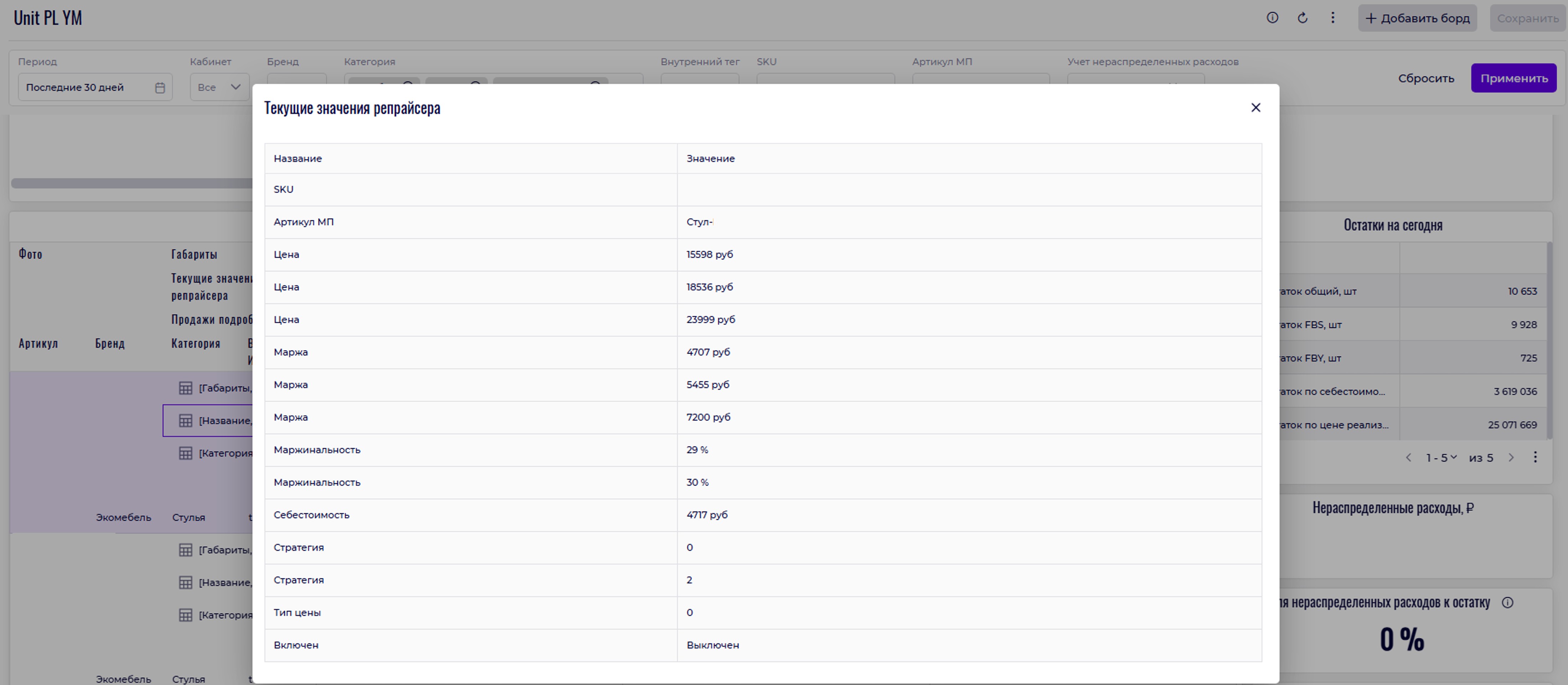The width and height of the screenshot is (1568, 685).
Task: Click the calendar icon in Период field
Action: 160,88
